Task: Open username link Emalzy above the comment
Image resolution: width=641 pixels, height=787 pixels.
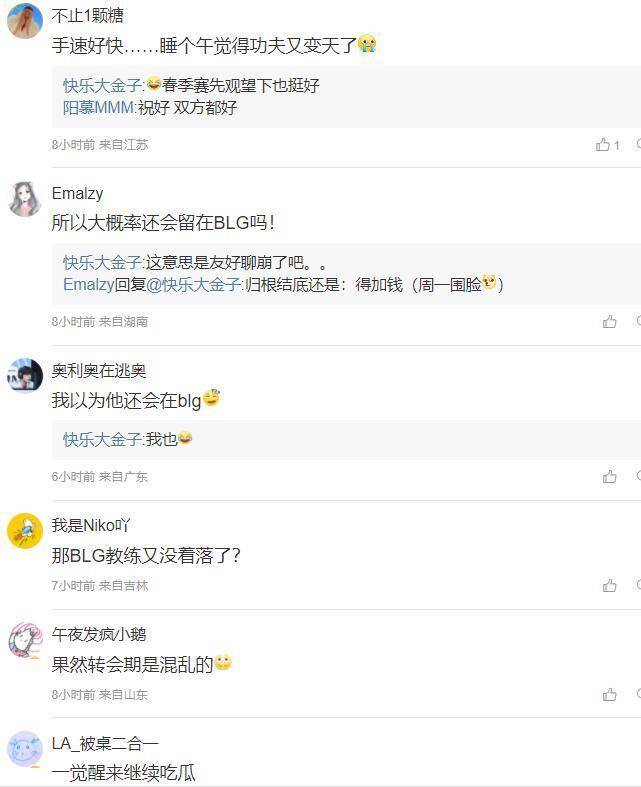Action: click(77, 193)
